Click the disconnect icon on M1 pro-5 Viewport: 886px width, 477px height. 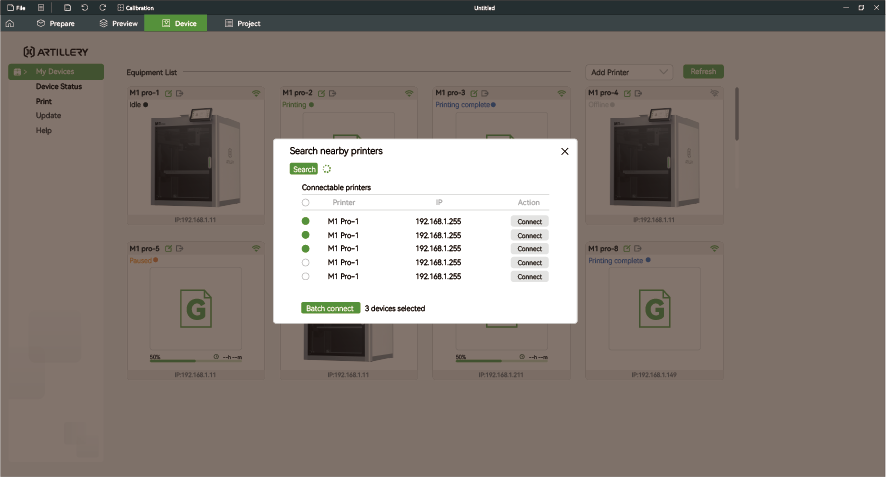(180, 249)
